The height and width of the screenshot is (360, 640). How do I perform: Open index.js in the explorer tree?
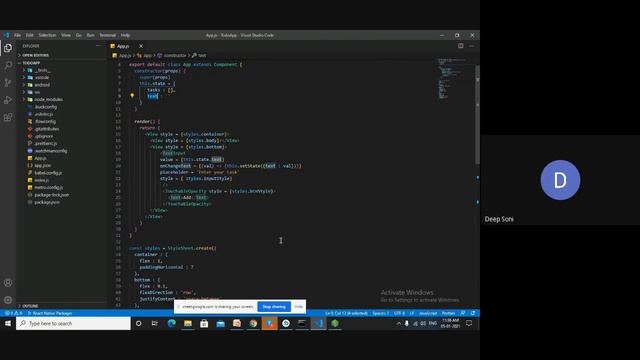pos(41,180)
